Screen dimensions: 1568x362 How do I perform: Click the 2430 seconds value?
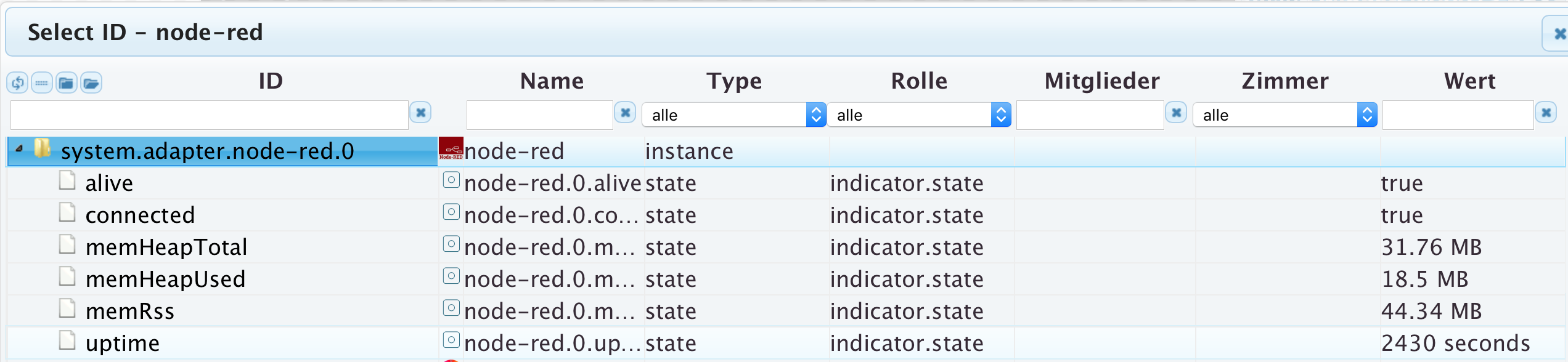click(1456, 344)
